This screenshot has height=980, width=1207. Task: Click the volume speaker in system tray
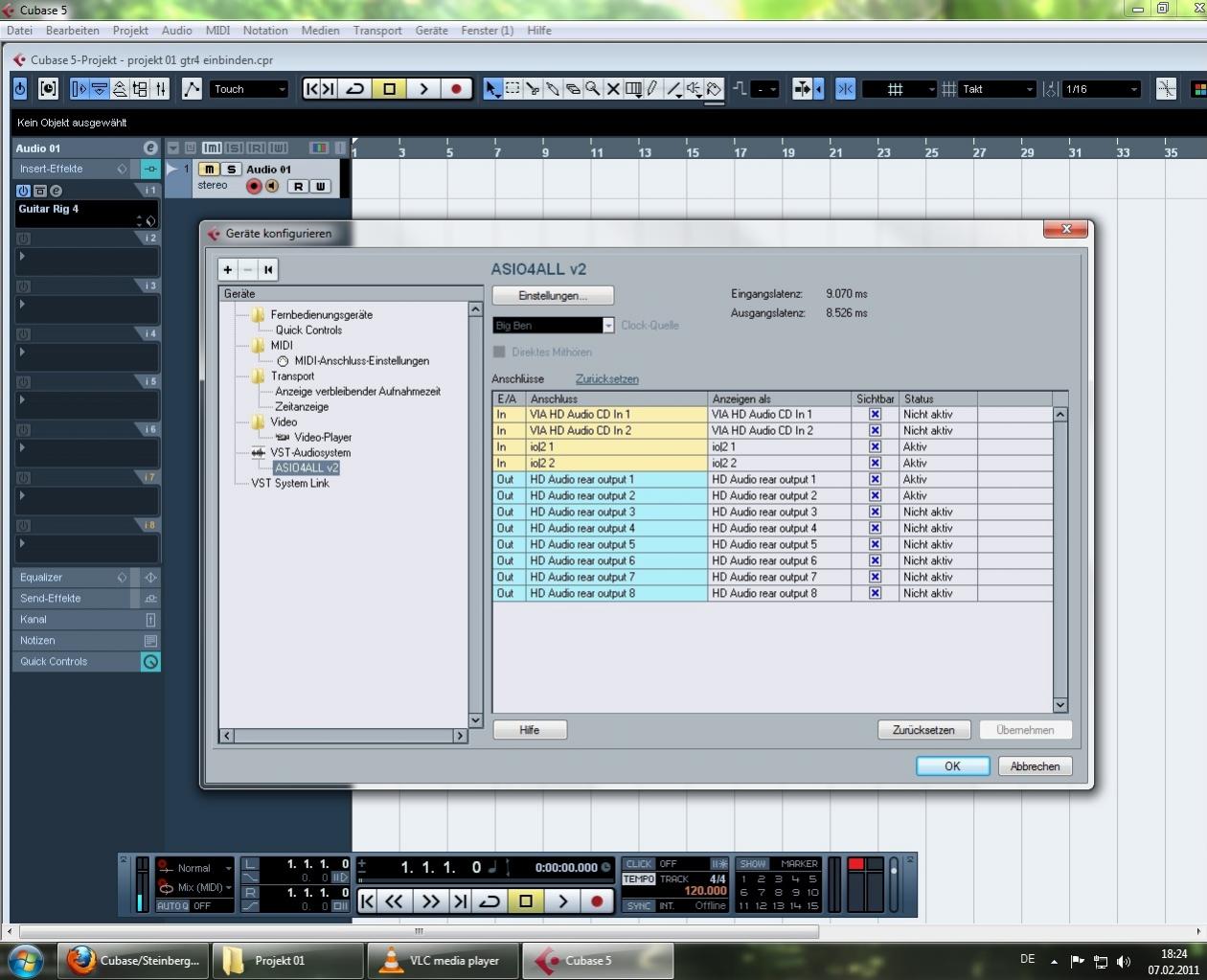[1124, 961]
